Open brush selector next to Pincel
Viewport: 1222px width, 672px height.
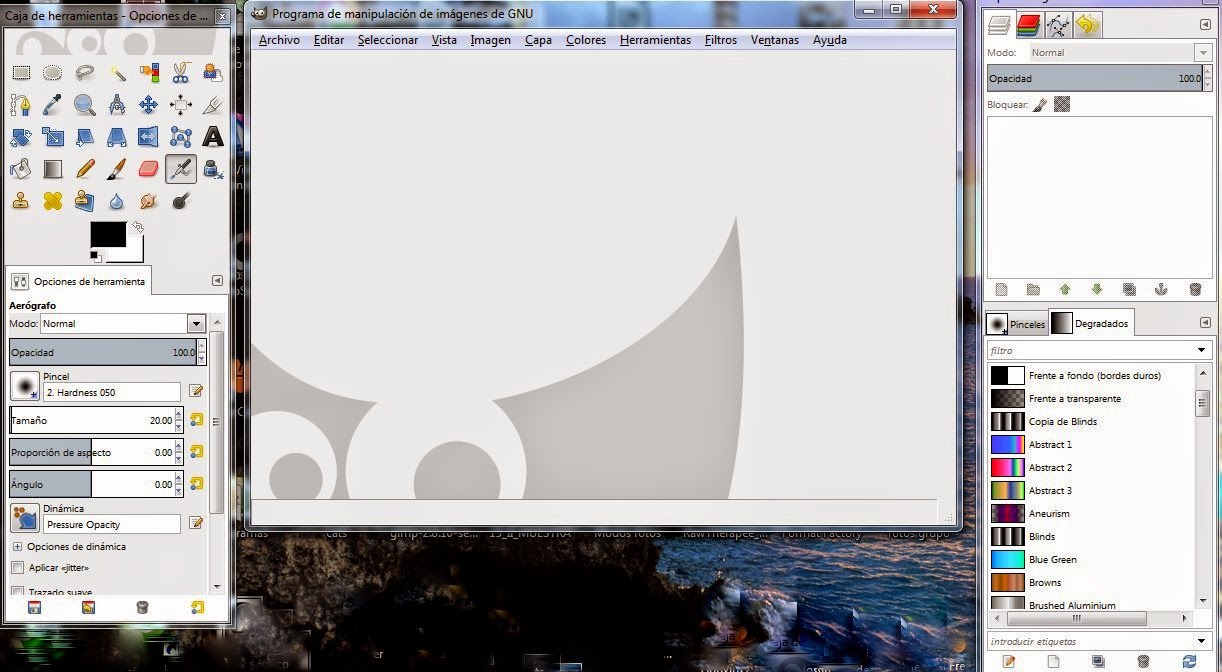[24, 386]
